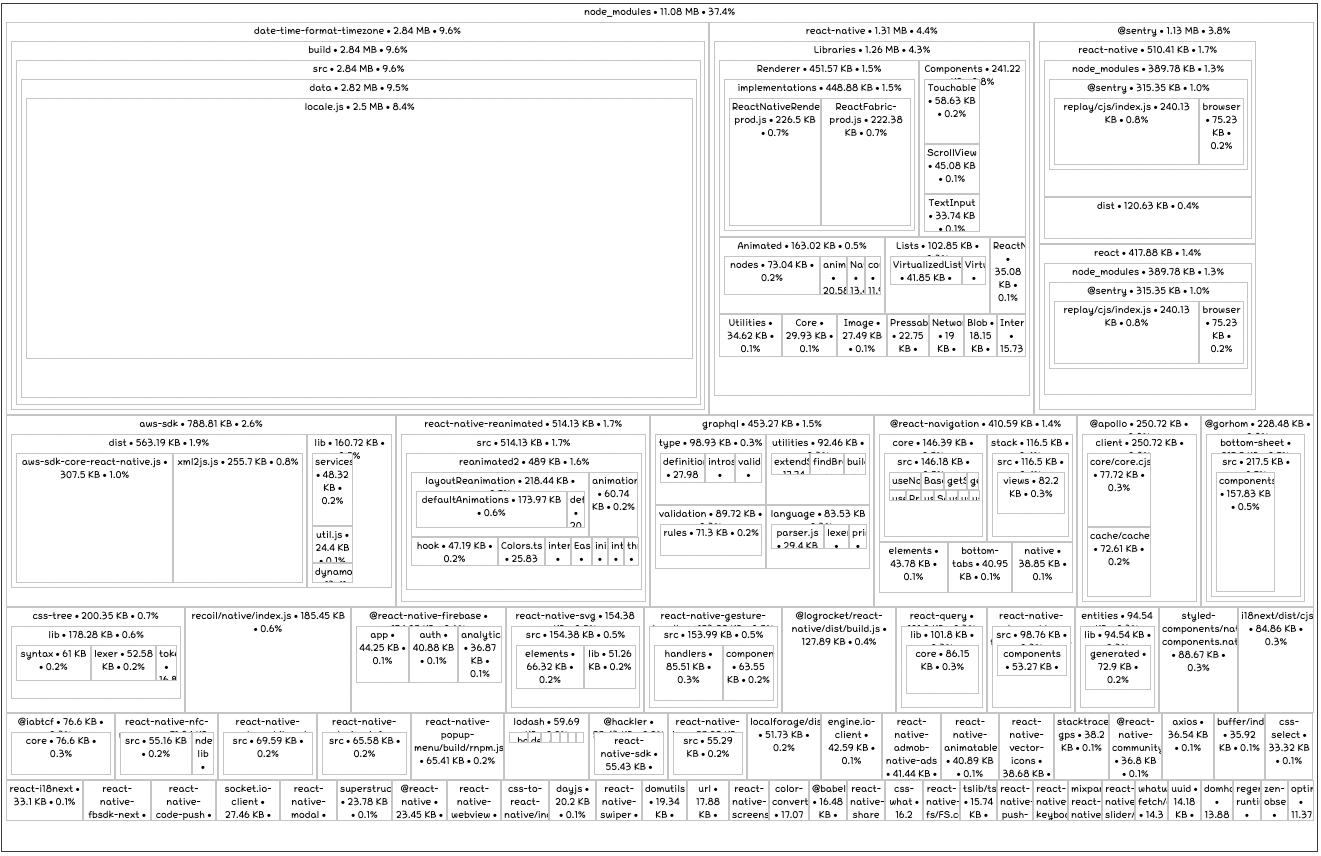Click the lexer 52.58 KB cell

coord(123,662)
